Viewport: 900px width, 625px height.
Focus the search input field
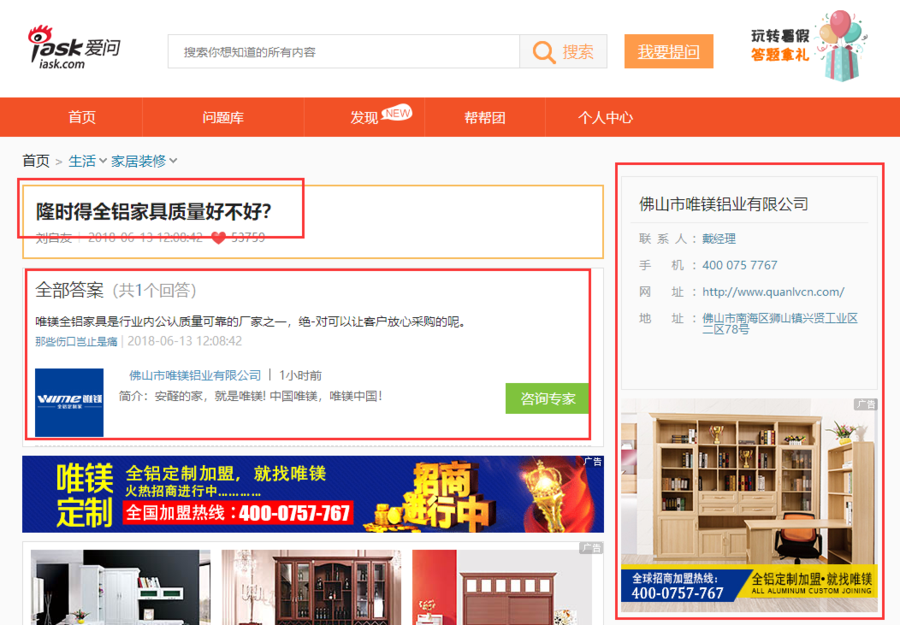344,52
